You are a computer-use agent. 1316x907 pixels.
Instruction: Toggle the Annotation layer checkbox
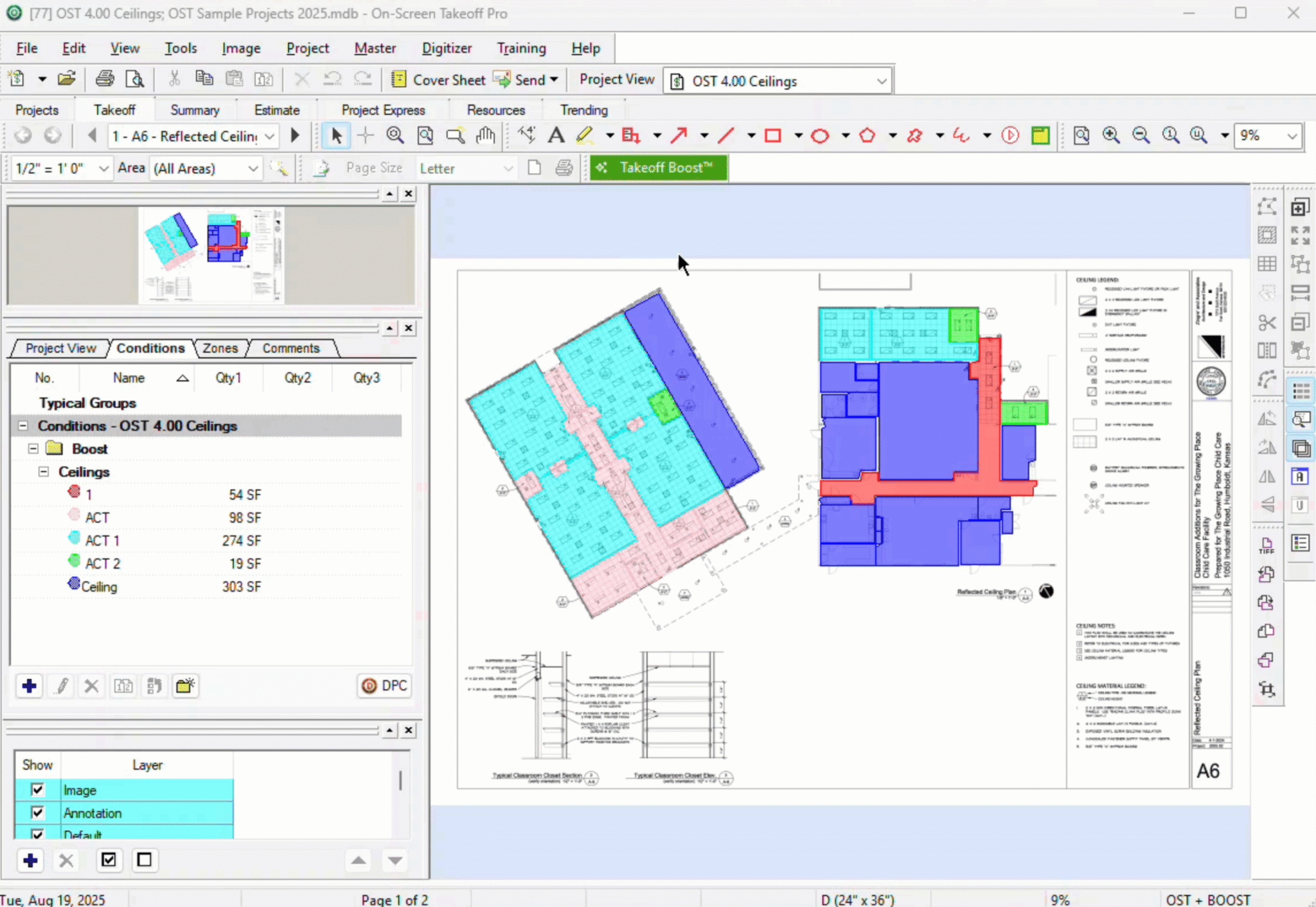pyautogui.click(x=37, y=813)
